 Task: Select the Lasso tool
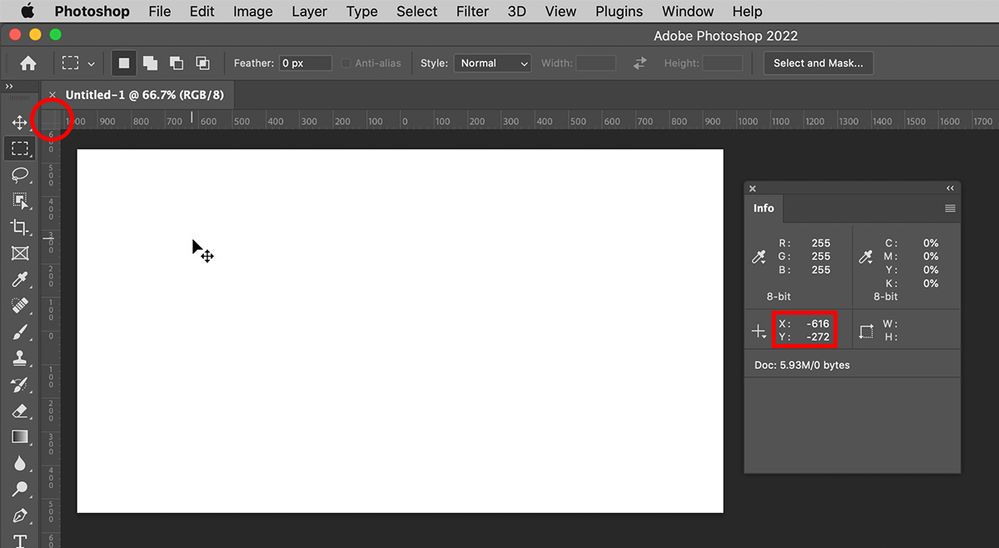pyautogui.click(x=20, y=175)
